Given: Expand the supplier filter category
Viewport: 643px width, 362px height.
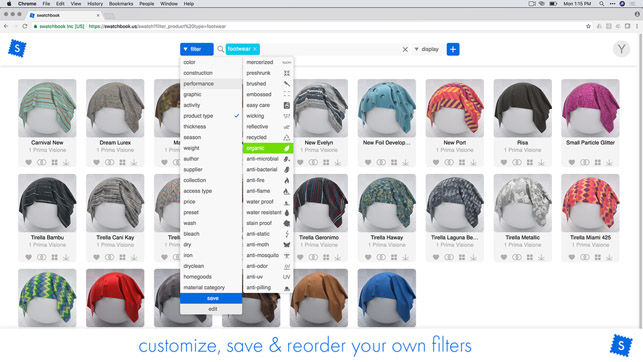Looking at the screenshot, I should tap(211, 169).
